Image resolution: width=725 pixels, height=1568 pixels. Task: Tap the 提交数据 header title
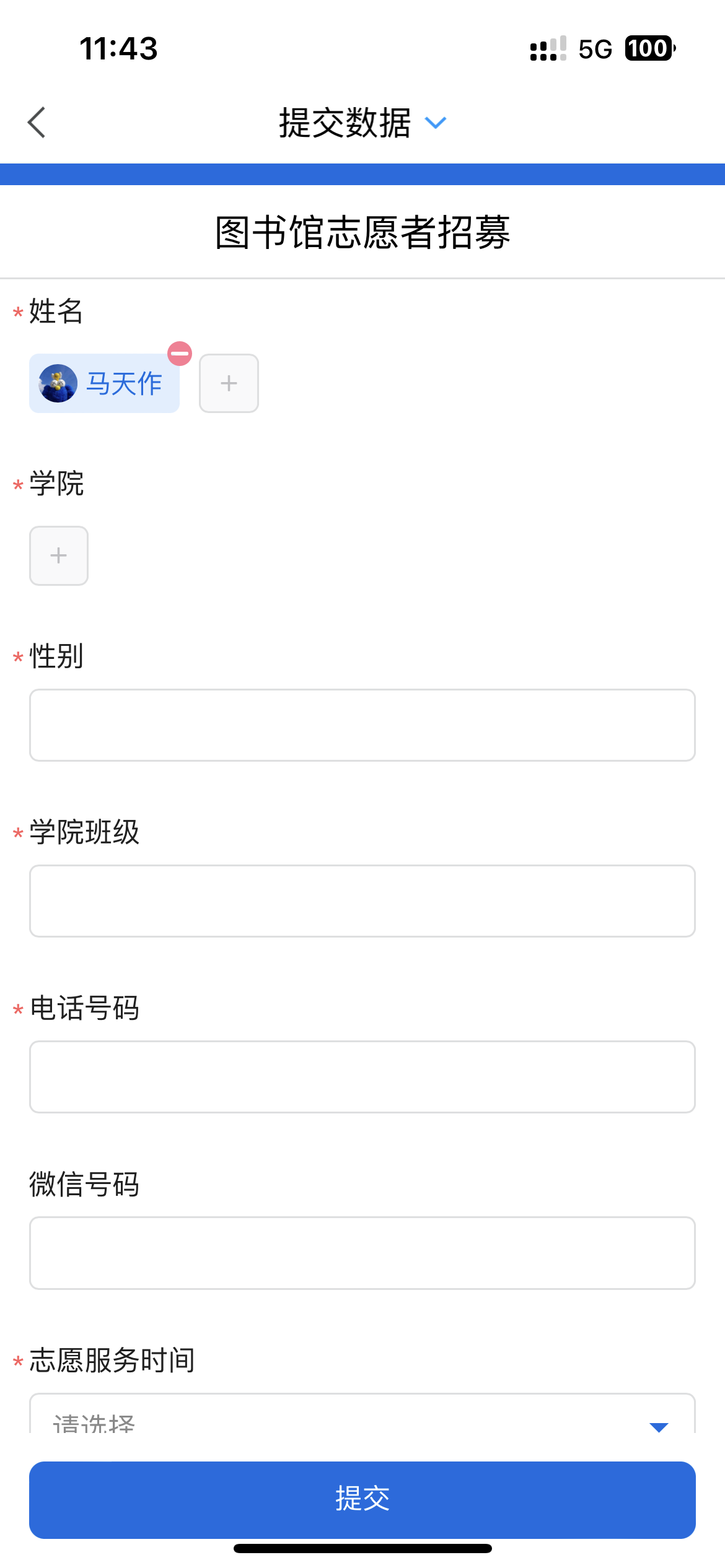pyautogui.click(x=345, y=123)
